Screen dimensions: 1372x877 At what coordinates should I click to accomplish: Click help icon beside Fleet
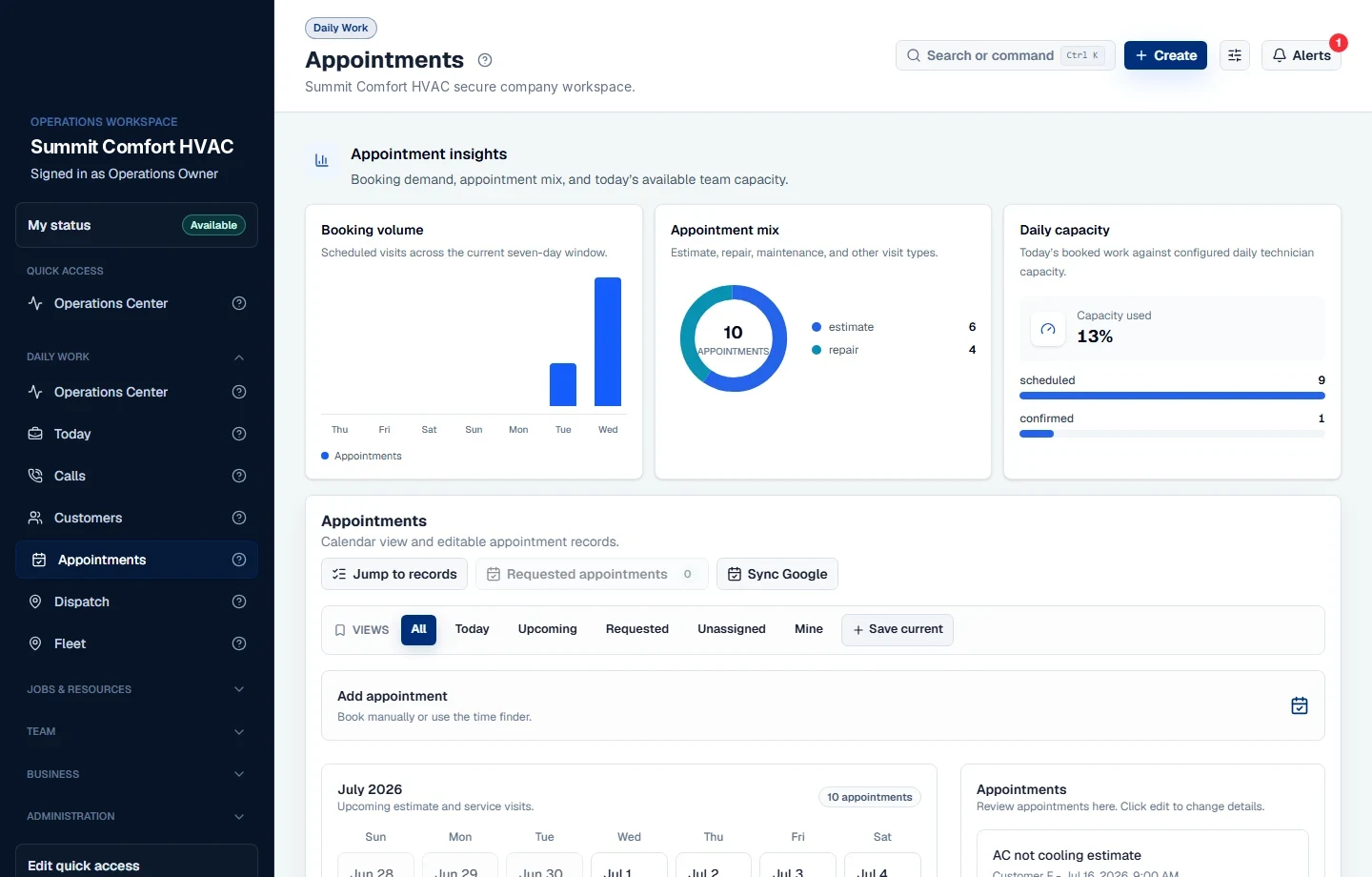[239, 643]
